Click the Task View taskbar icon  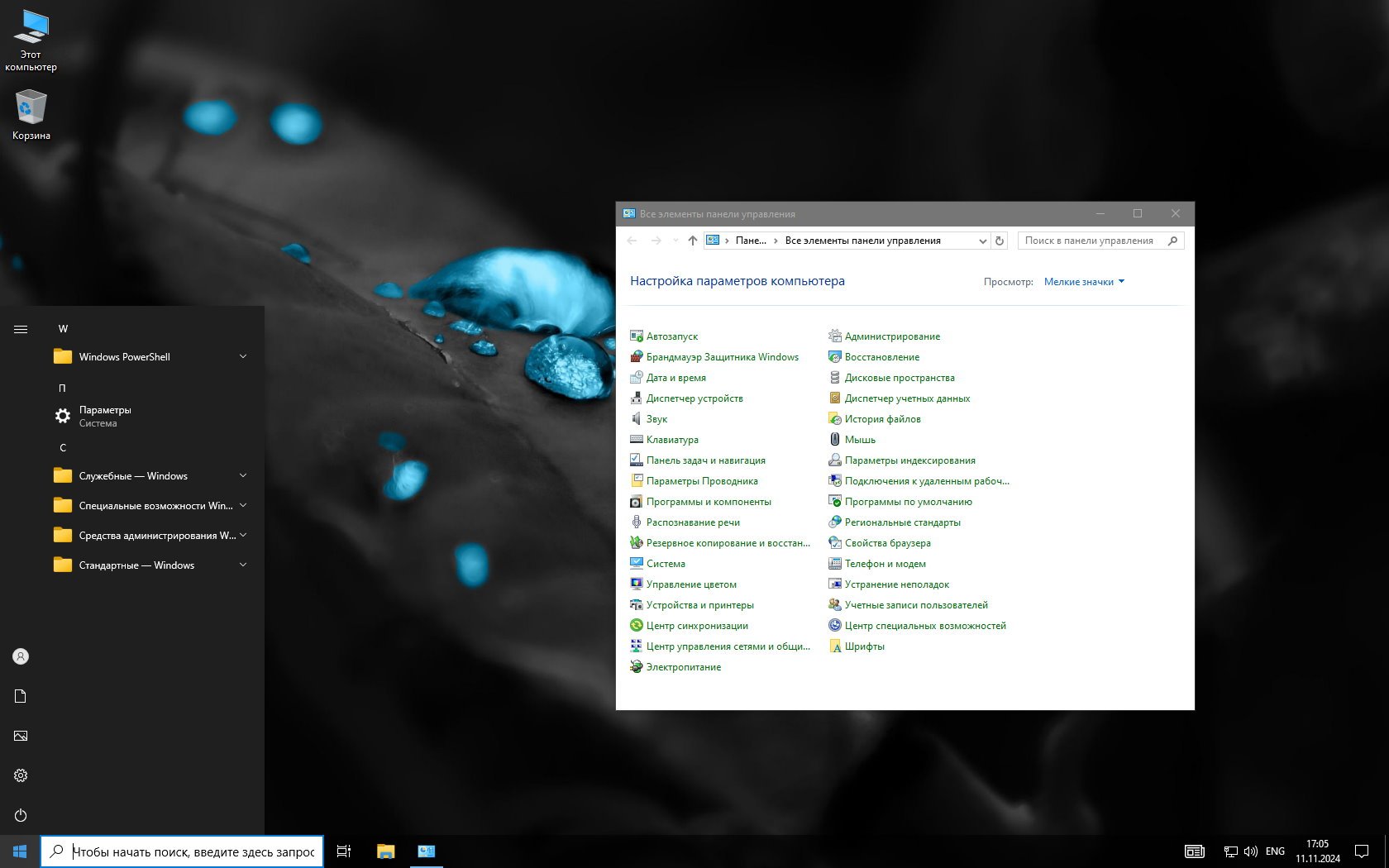coord(344,851)
